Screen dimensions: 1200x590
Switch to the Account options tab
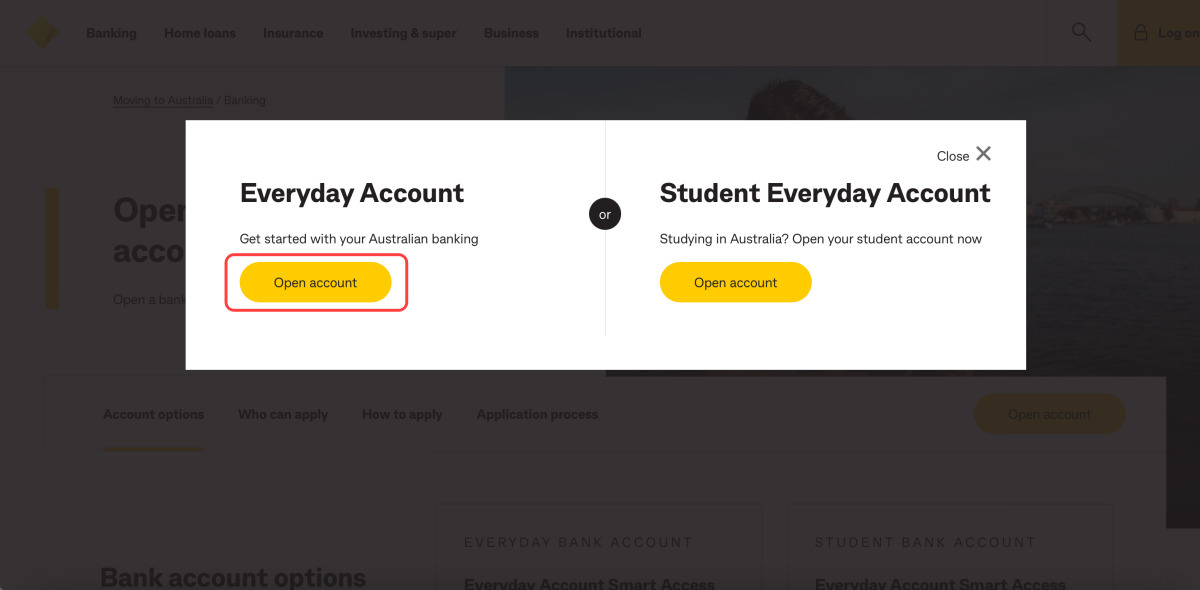click(x=154, y=414)
